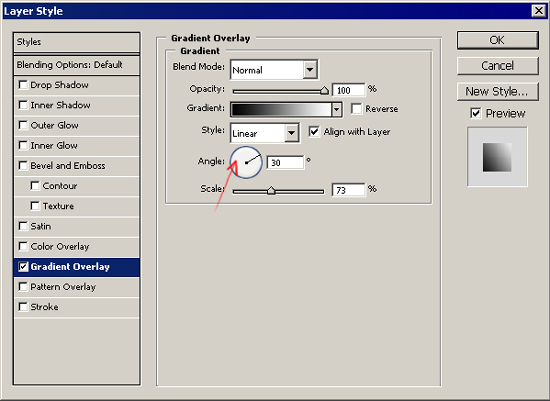The height and width of the screenshot is (401, 550).
Task: Click the Opacity value field
Action: pyautogui.click(x=348, y=91)
